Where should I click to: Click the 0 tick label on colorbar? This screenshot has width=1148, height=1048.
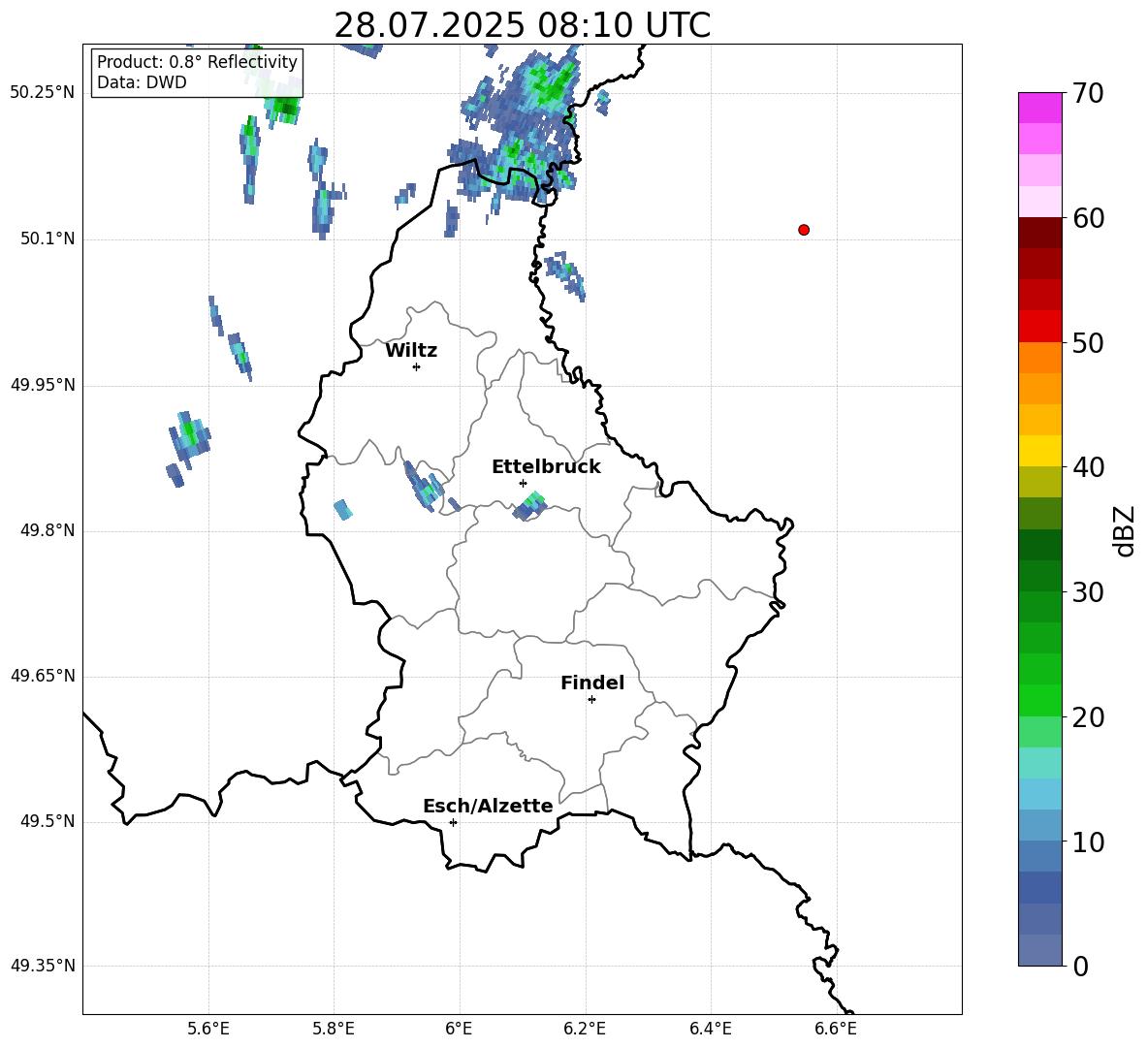click(1080, 967)
